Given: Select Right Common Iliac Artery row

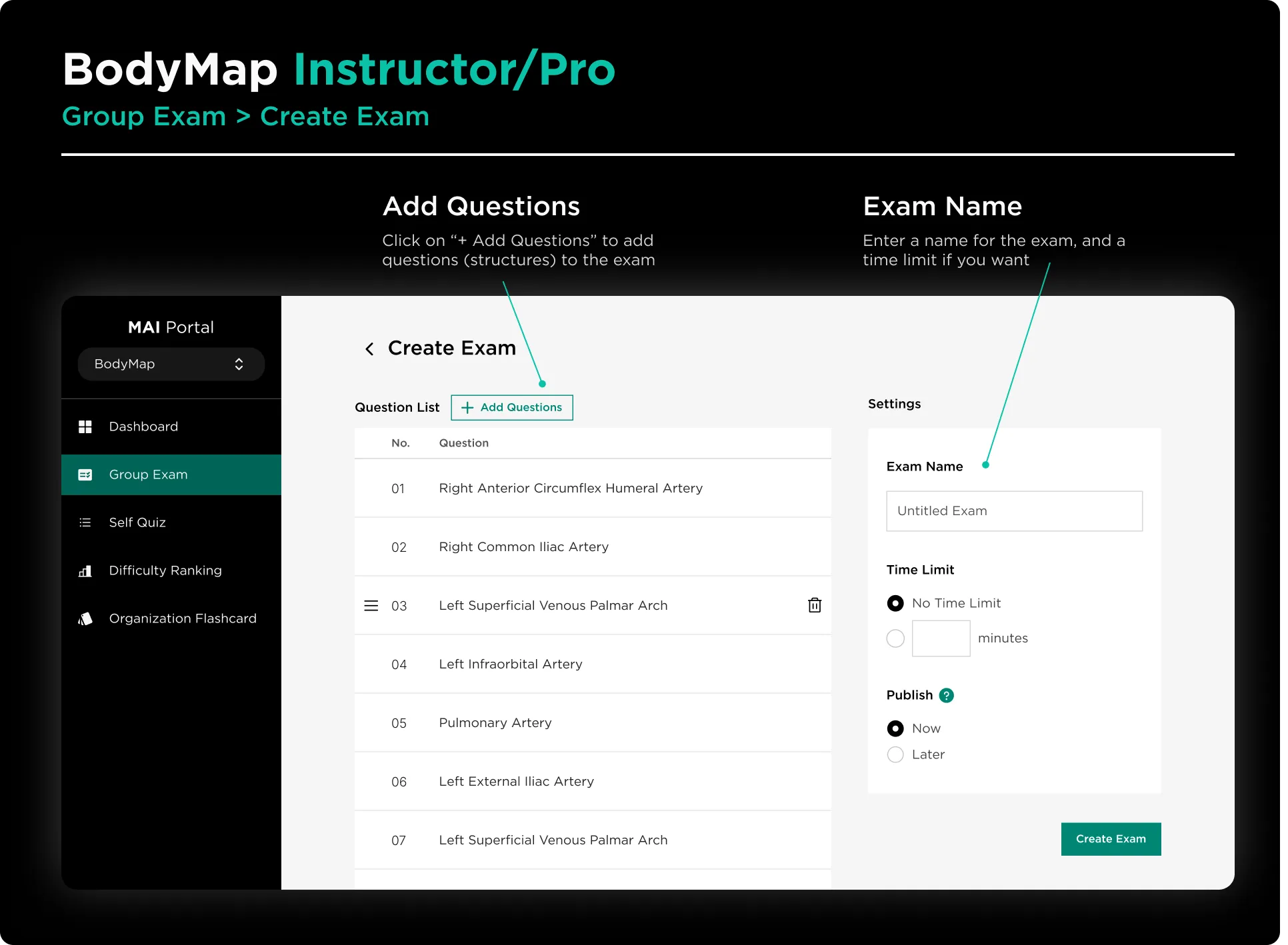Looking at the screenshot, I should pyautogui.click(x=593, y=547).
